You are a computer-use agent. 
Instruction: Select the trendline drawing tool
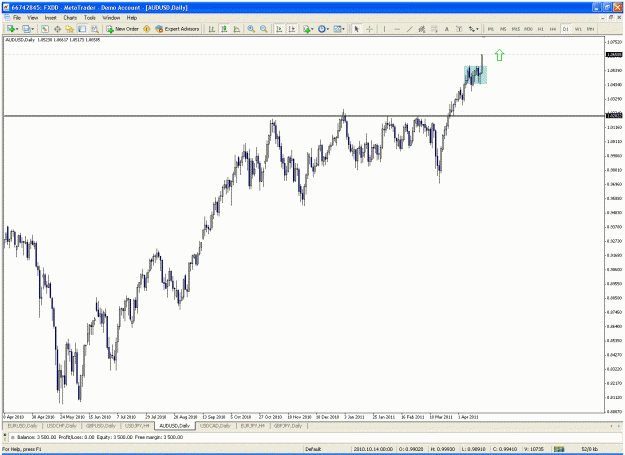point(409,29)
